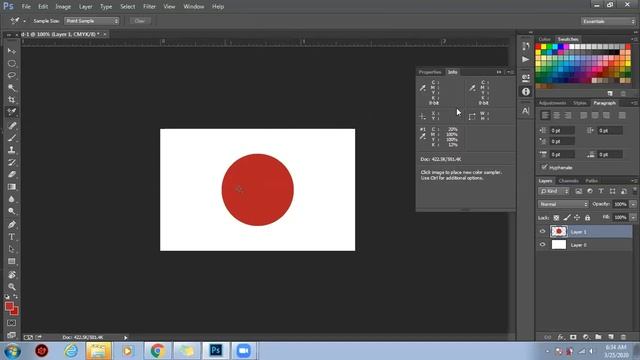Open the status bar info arrow
640x360 pixels.
(x=125, y=338)
